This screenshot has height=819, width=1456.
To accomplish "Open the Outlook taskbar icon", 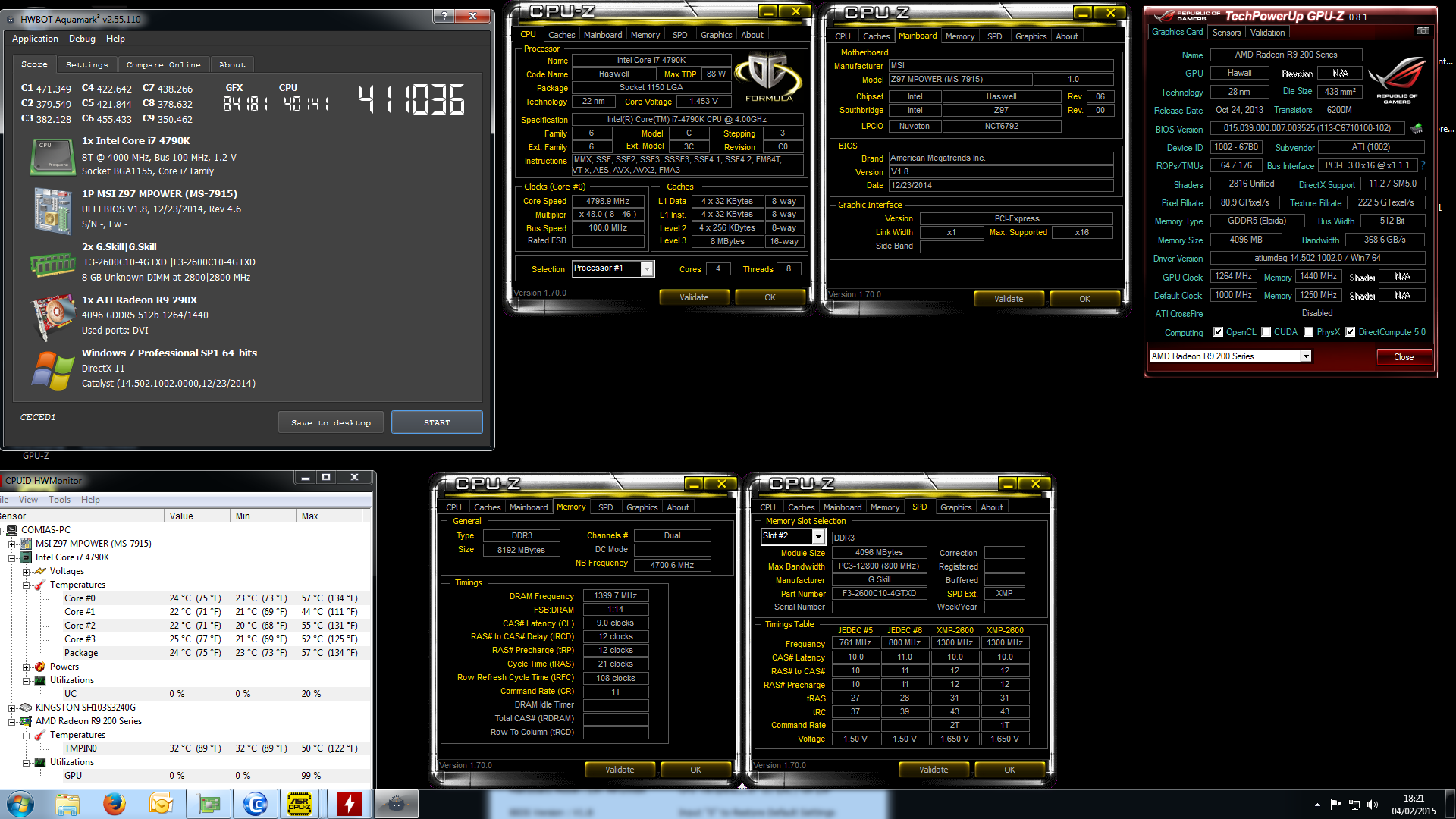I will click(161, 804).
